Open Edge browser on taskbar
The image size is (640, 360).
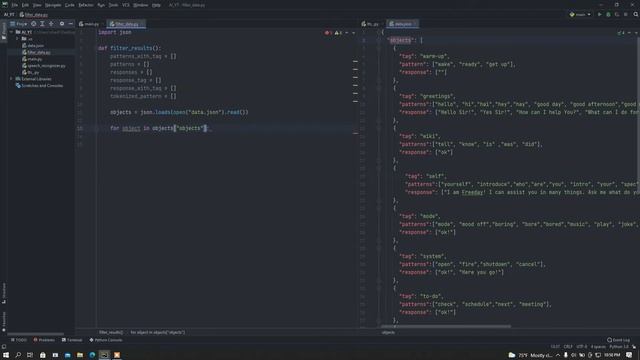92,355
